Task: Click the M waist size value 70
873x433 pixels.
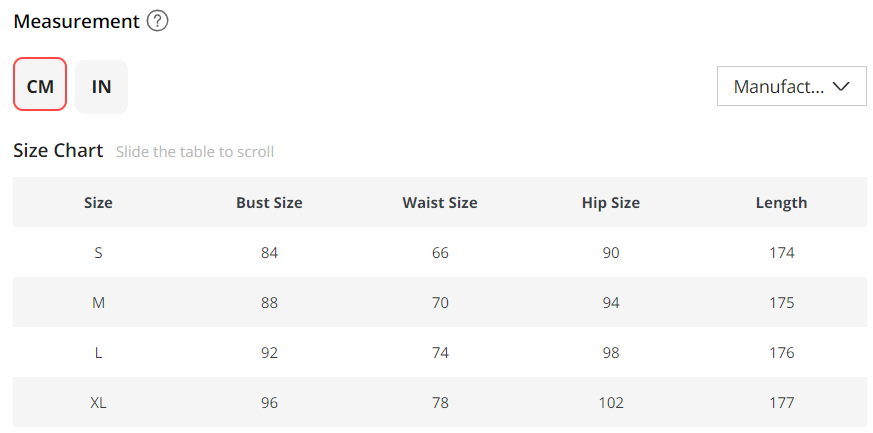Action: coord(440,303)
